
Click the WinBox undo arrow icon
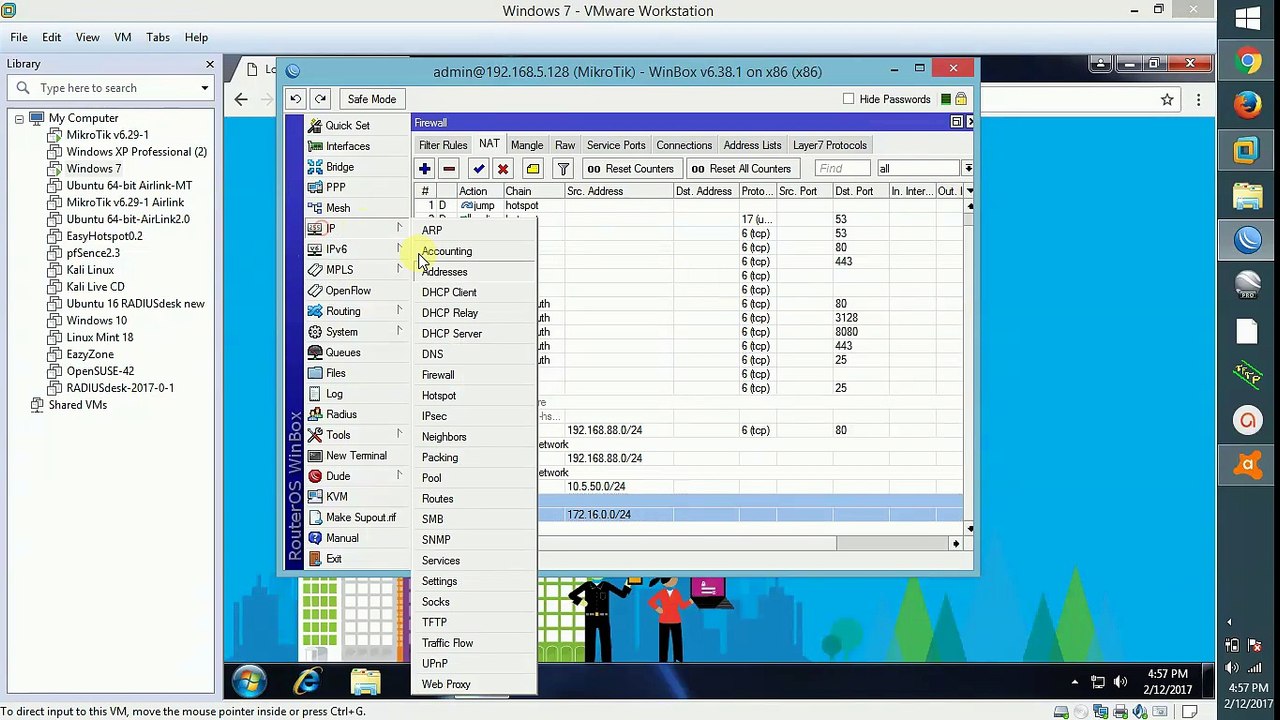pos(296,99)
